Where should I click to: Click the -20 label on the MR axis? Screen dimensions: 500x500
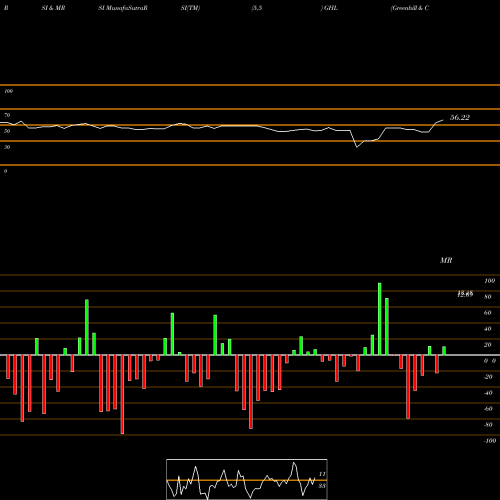pos(488,377)
